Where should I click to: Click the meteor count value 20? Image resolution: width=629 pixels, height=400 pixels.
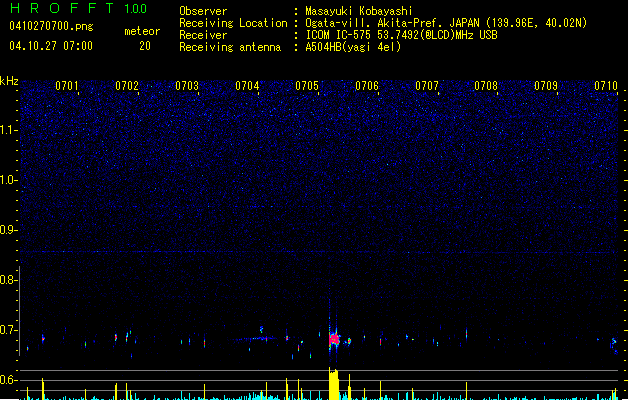145,46
